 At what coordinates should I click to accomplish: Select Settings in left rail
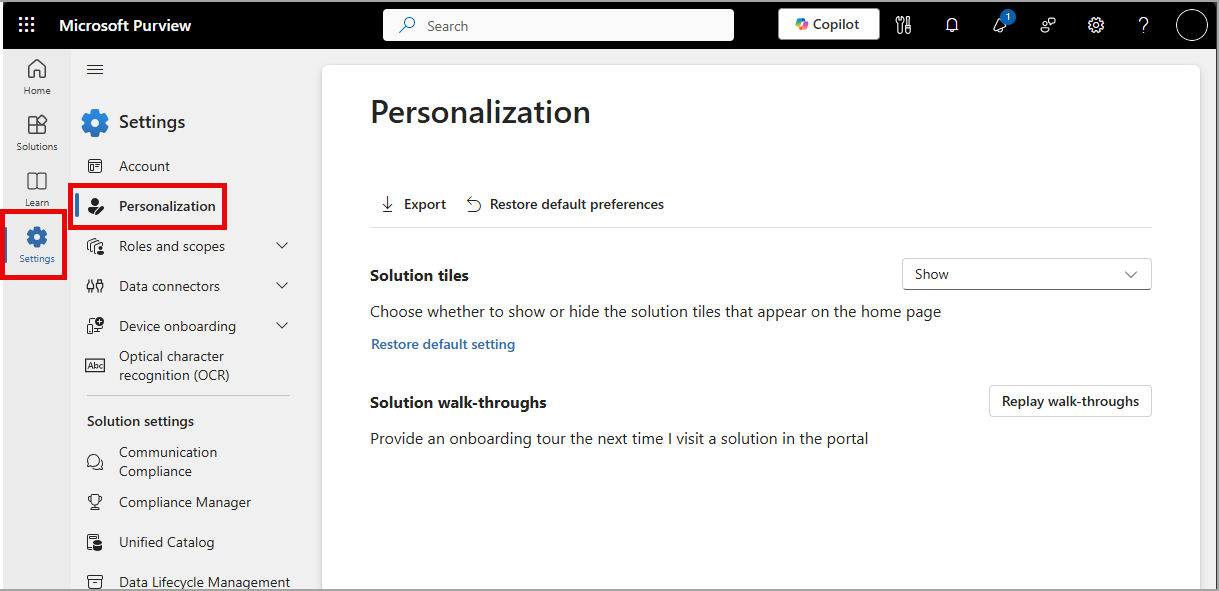pyautogui.click(x=37, y=245)
